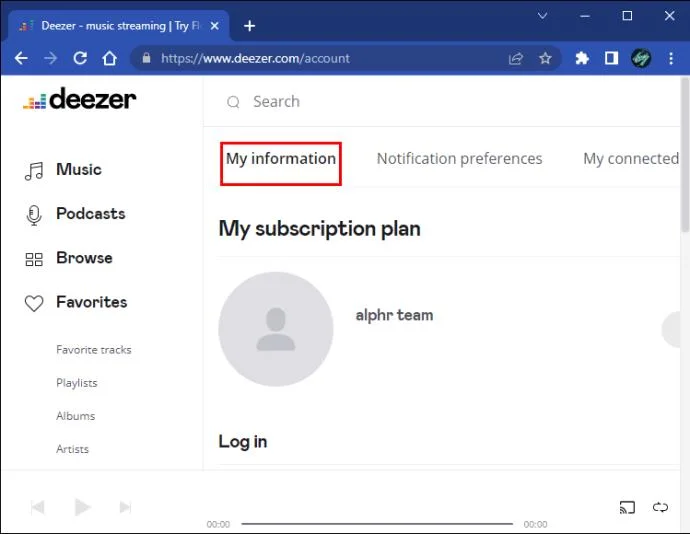690x534 pixels.
Task: Click the alphr team username
Action: (x=394, y=315)
